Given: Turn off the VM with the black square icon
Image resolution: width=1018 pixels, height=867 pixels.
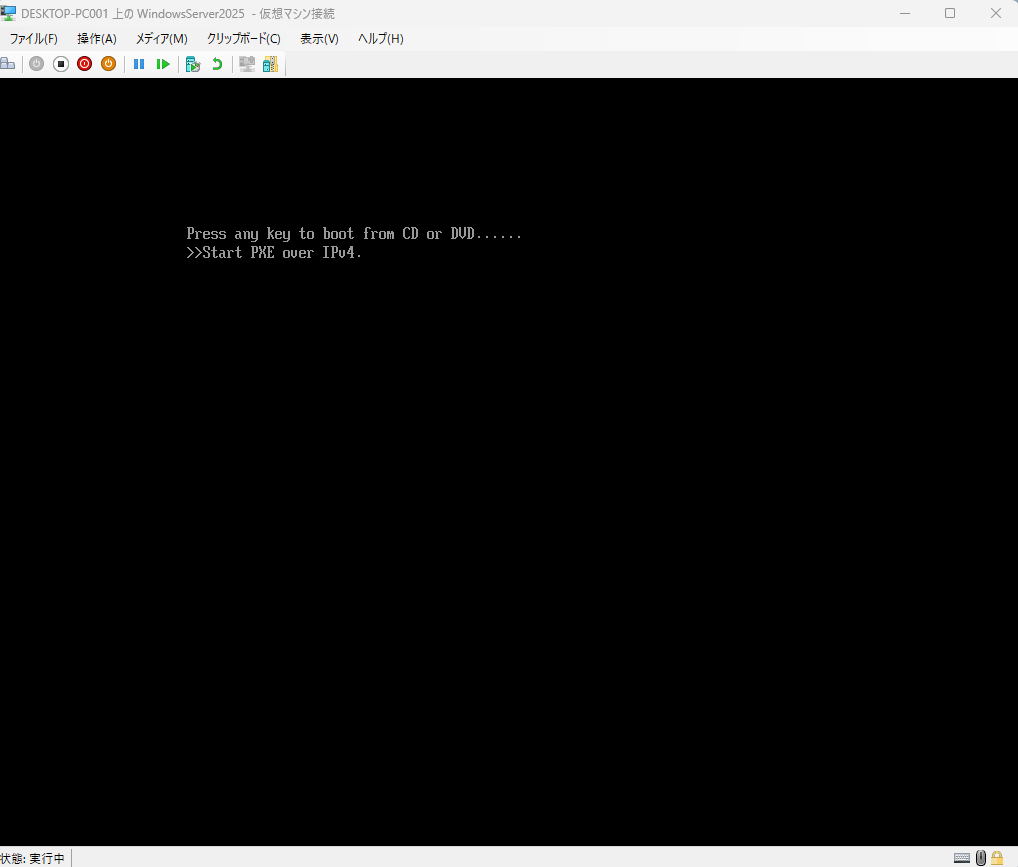Looking at the screenshot, I should [60, 64].
